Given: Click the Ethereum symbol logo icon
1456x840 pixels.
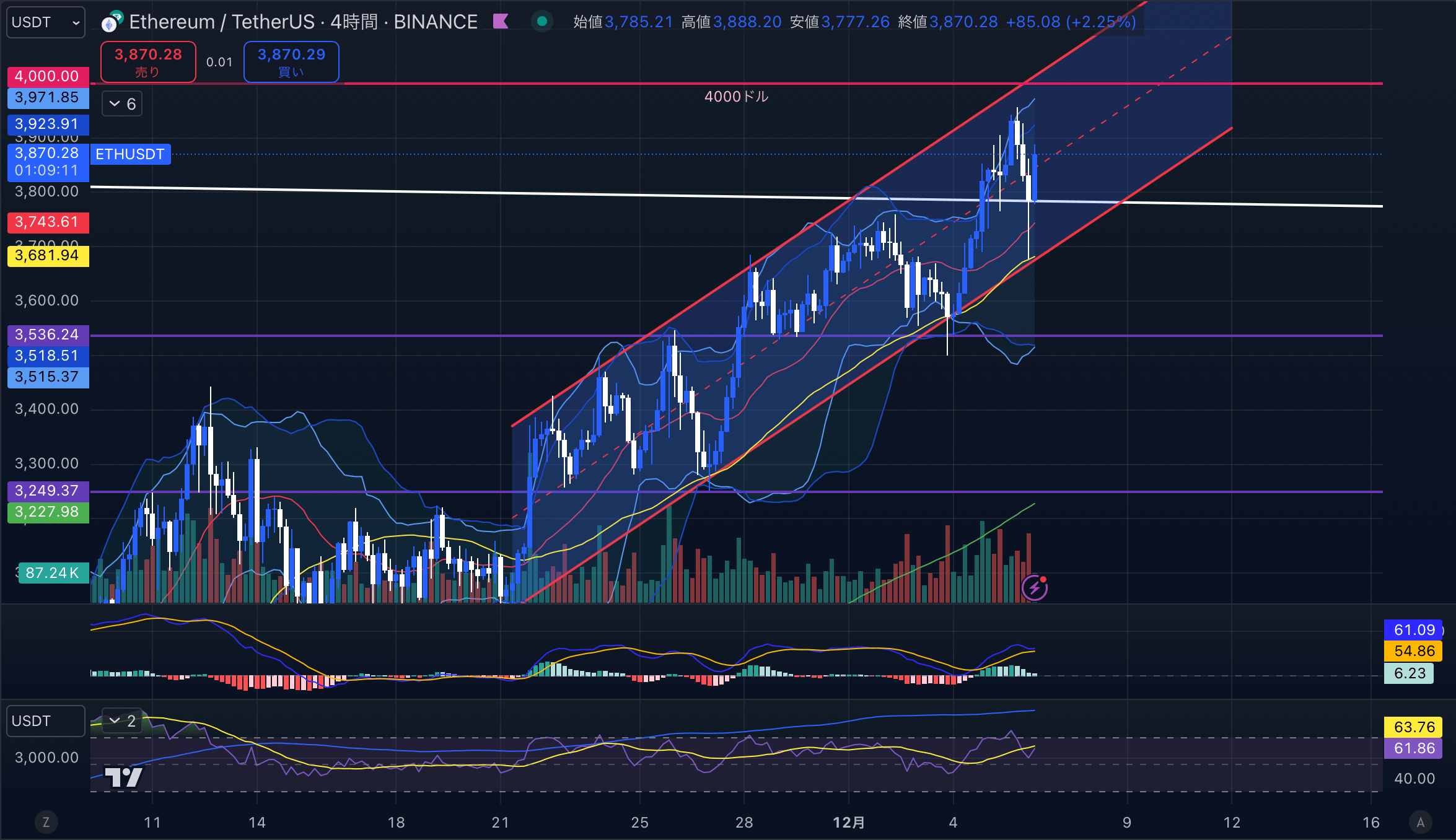Looking at the screenshot, I should pyautogui.click(x=112, y=22).
